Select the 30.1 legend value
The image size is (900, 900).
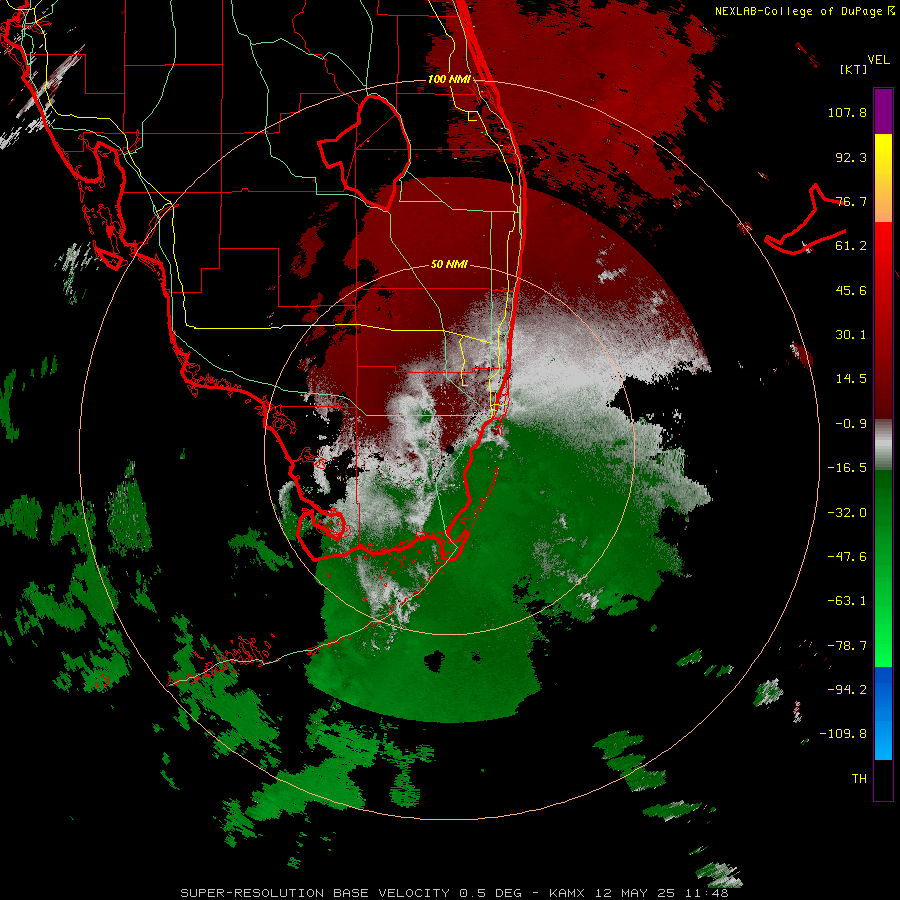[x=851, y=335]
